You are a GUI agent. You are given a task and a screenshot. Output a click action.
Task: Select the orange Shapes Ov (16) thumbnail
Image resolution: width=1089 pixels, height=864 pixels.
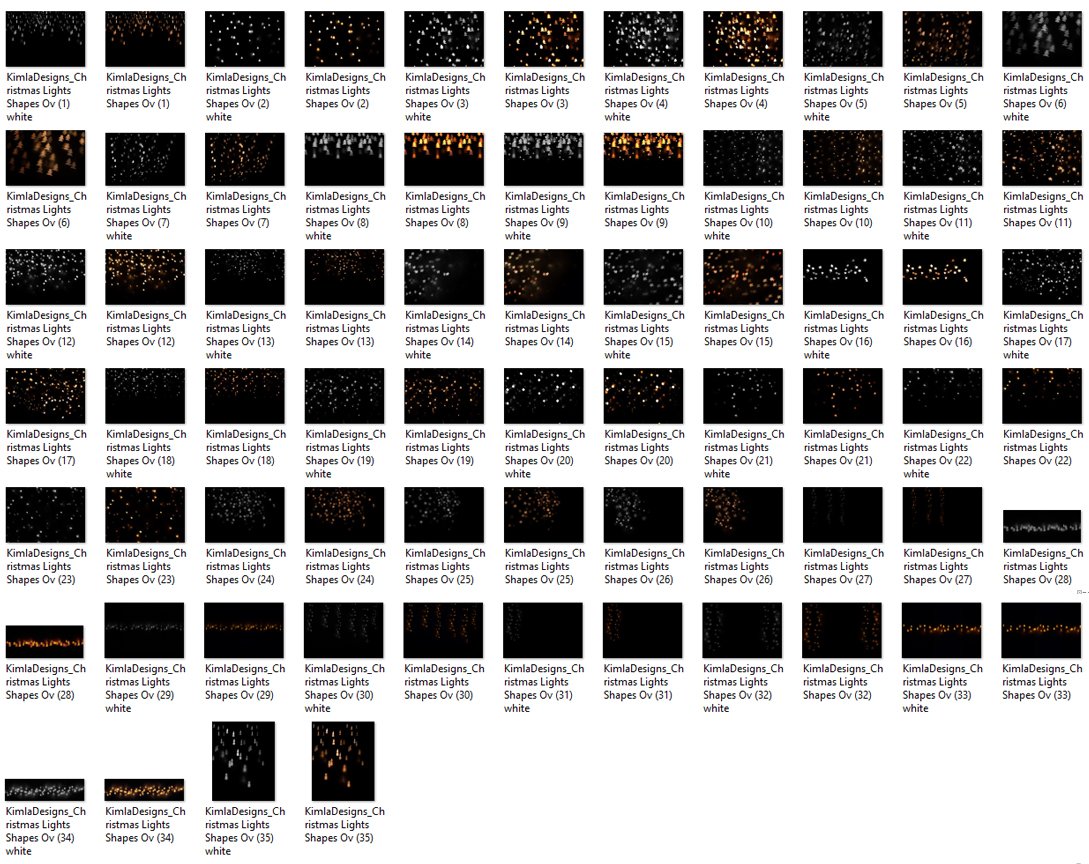(942, 276)
